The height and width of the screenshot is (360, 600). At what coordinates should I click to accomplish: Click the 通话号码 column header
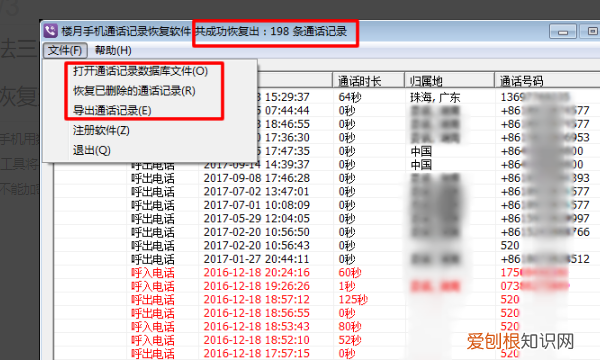click(x=547, y=81)
